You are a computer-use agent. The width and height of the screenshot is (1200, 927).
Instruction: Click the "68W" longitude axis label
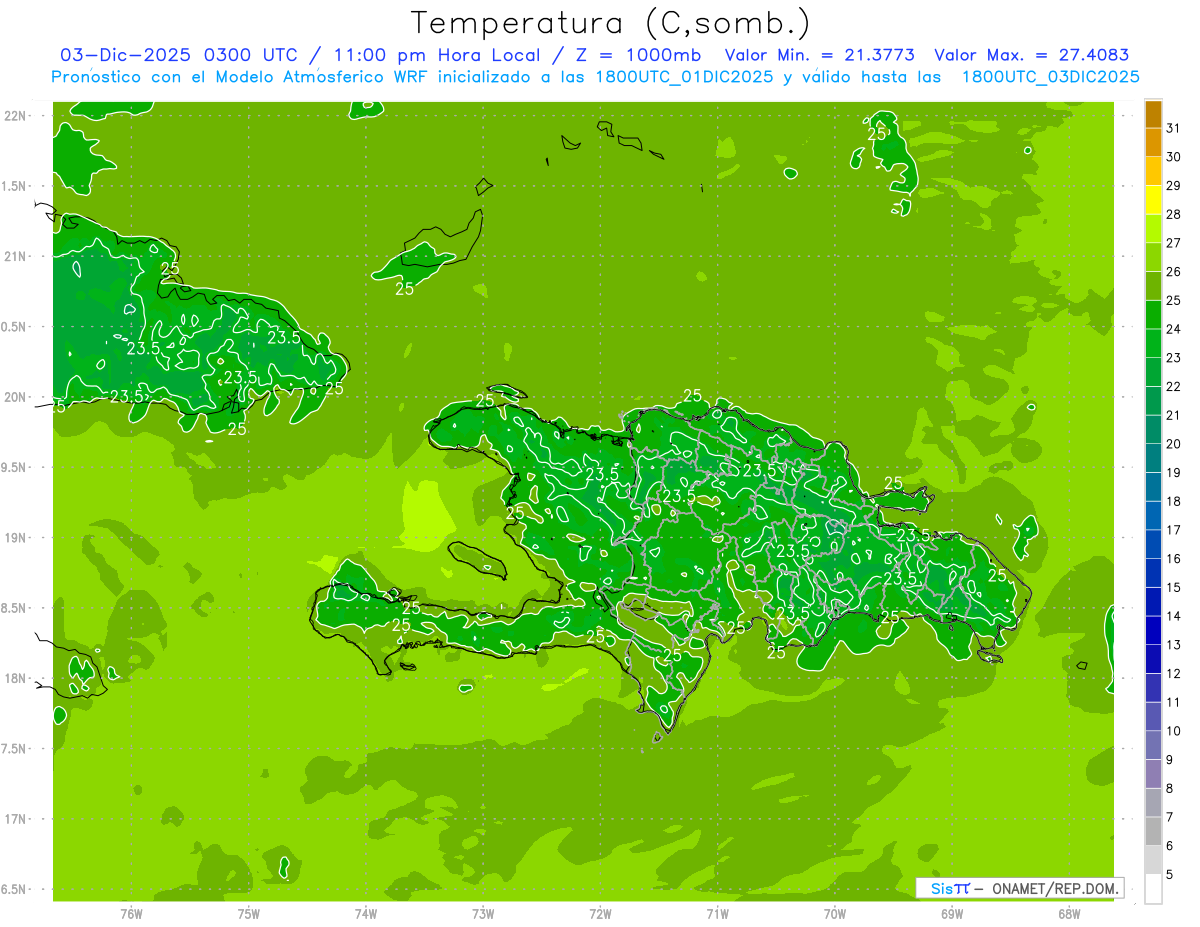pos(1069,914)
